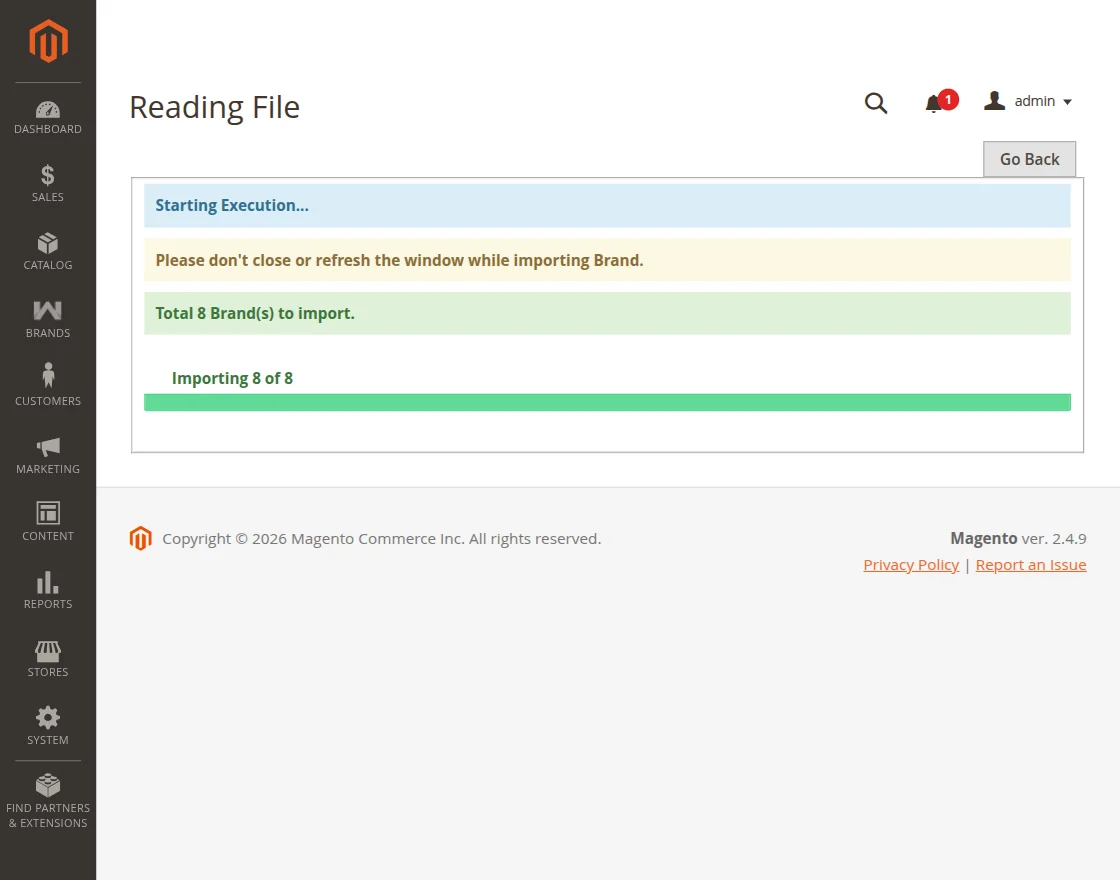Click the don't close or refresh warning
This screenshot has width=1120, height=880.
pos(607,260)
